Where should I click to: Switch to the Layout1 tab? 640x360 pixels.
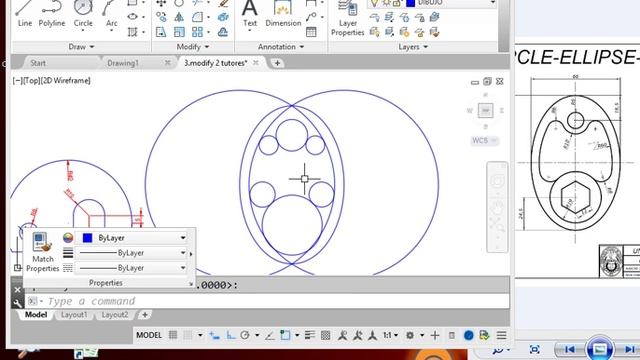tap(74, 315)
